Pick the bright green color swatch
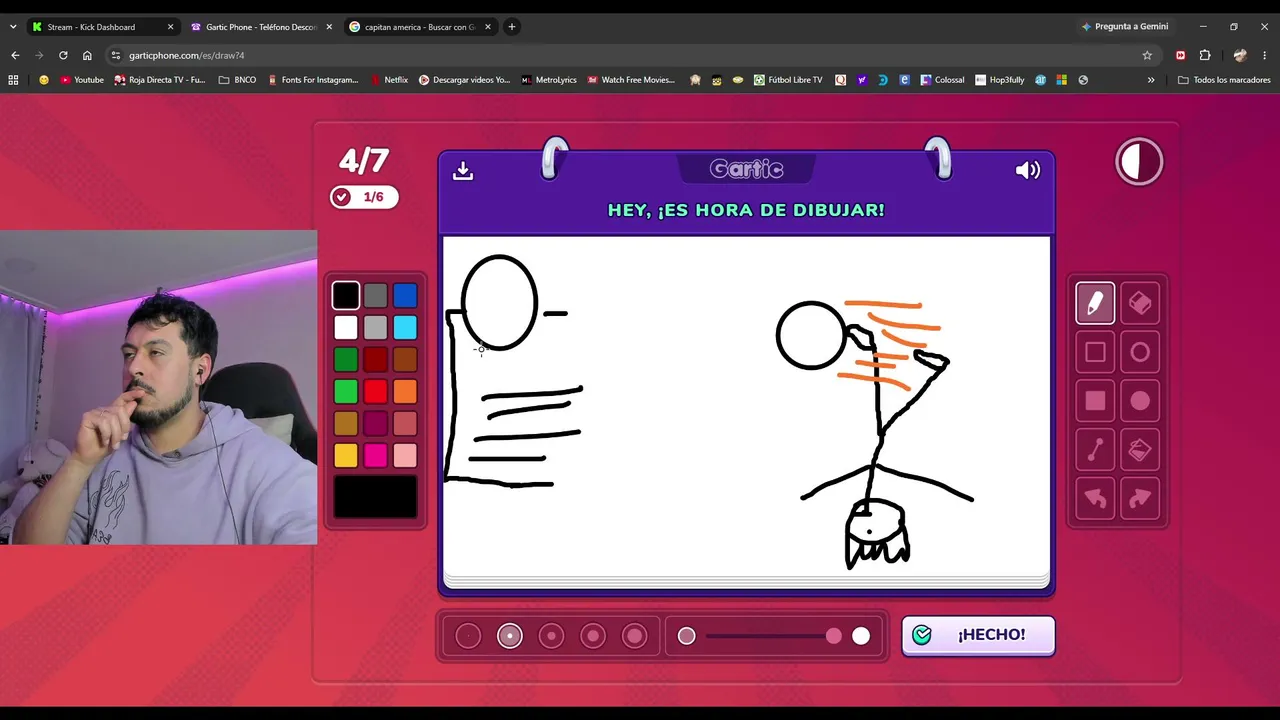Screen dimensions: 1280x720 click(346, 391)
